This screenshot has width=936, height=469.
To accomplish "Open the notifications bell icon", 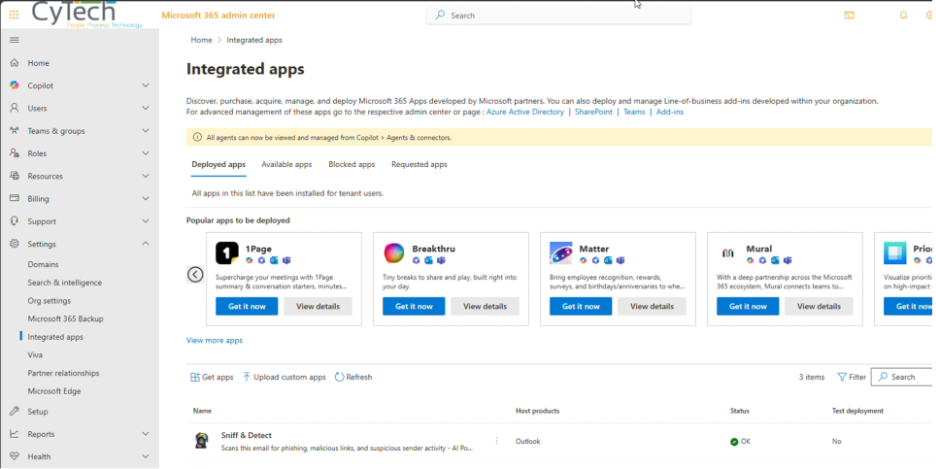I will 903,15.
